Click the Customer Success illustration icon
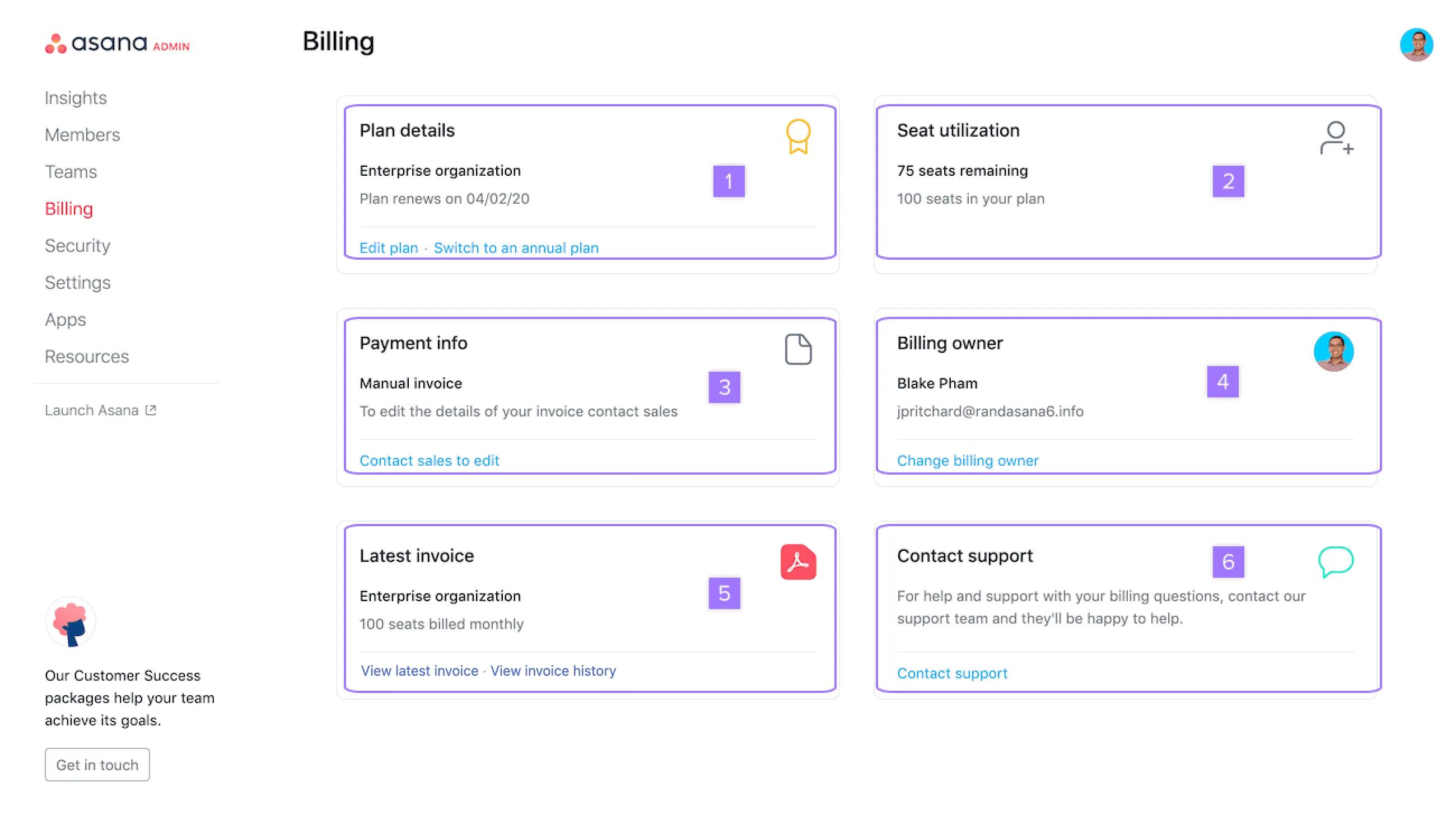This screenshot has height=815, width=1456. (x=70, y=621)
